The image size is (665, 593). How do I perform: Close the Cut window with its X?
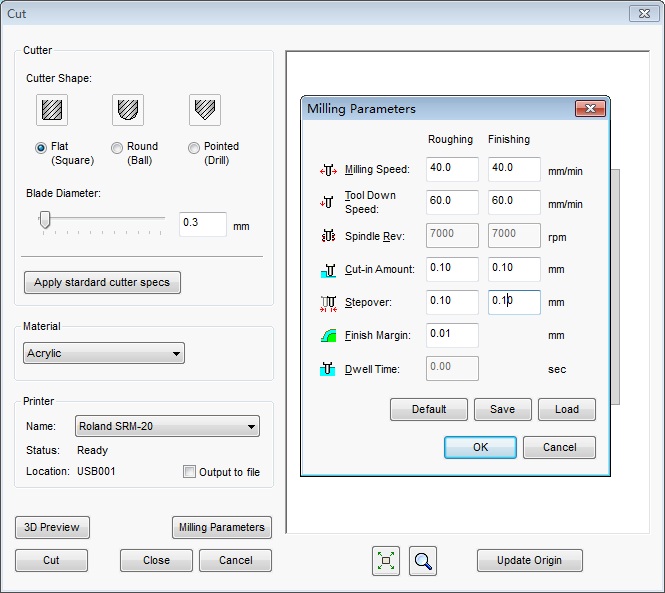coord(644,14)
